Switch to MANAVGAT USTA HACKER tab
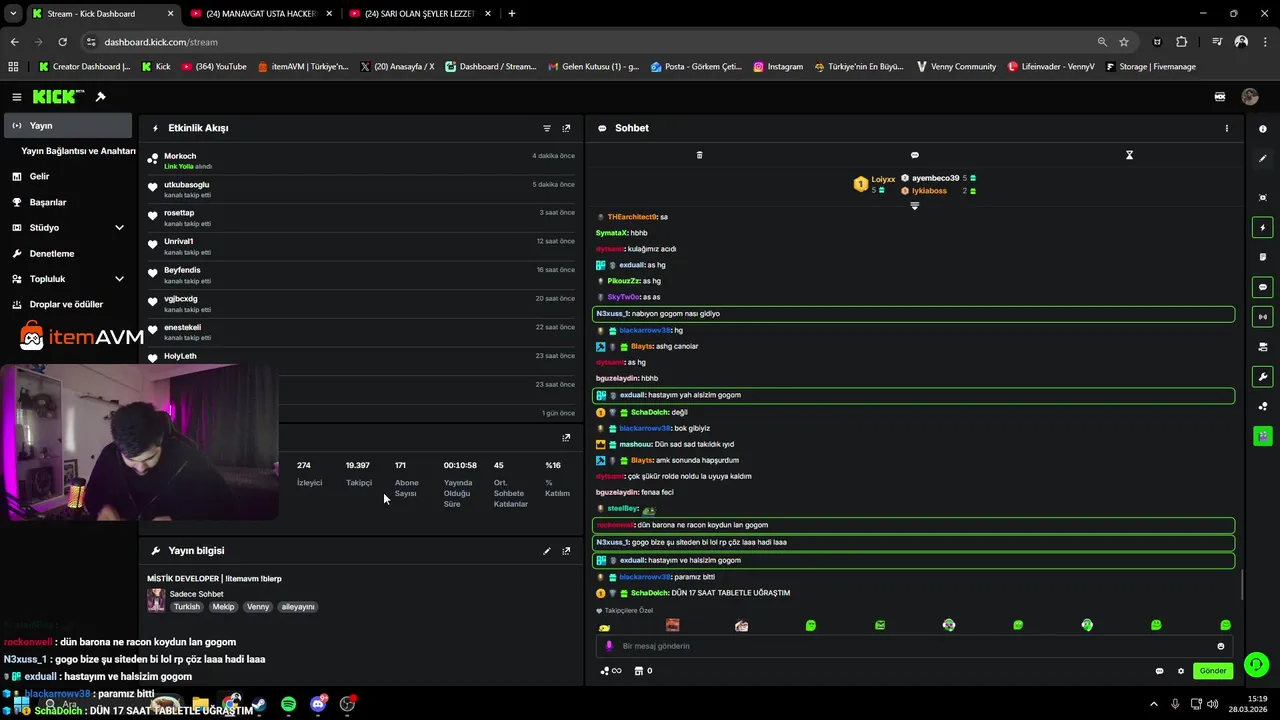The image size is (1280, 720). click(x=260, y=14)
